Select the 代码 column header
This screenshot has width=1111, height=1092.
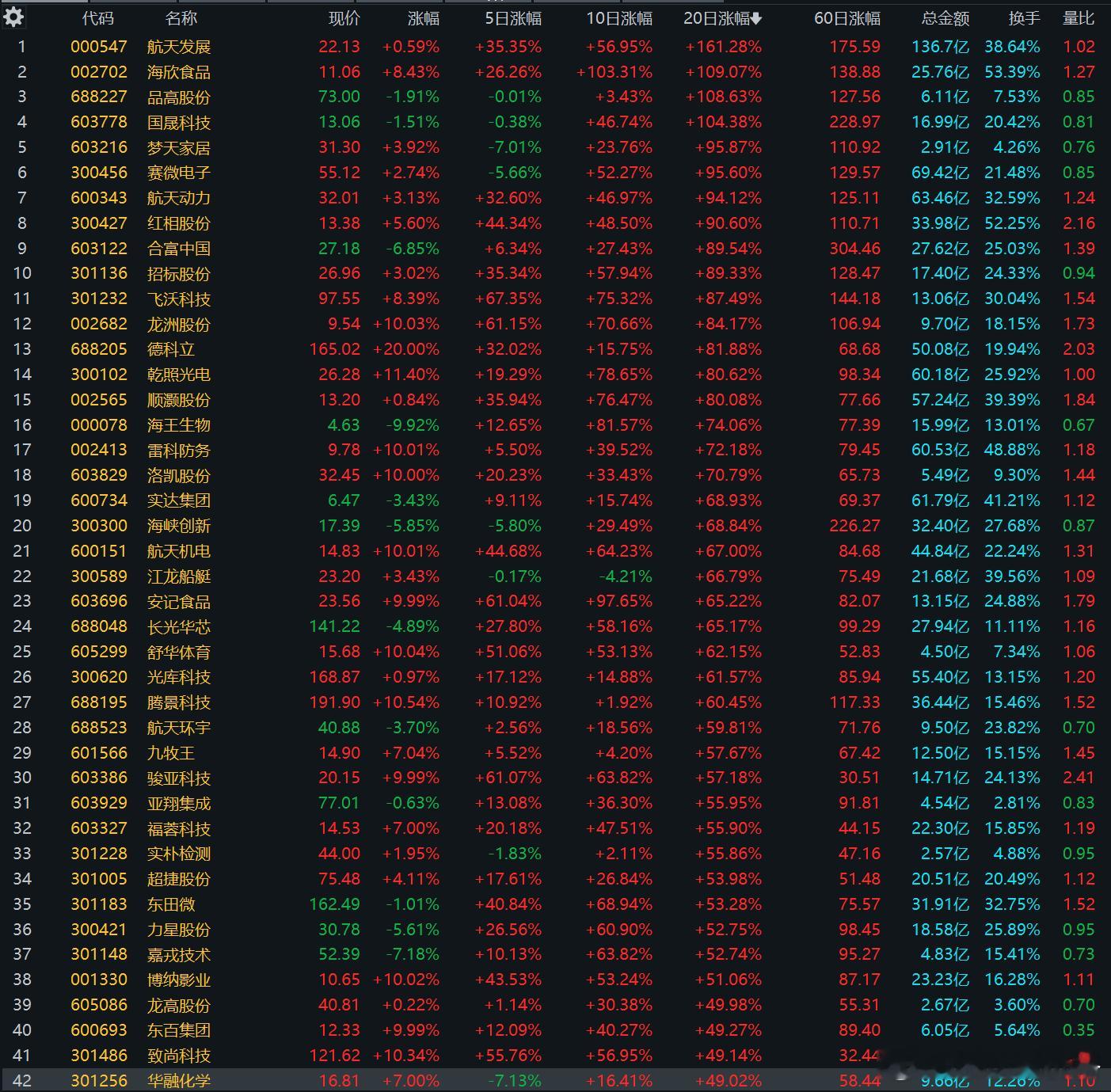point(98,18)
